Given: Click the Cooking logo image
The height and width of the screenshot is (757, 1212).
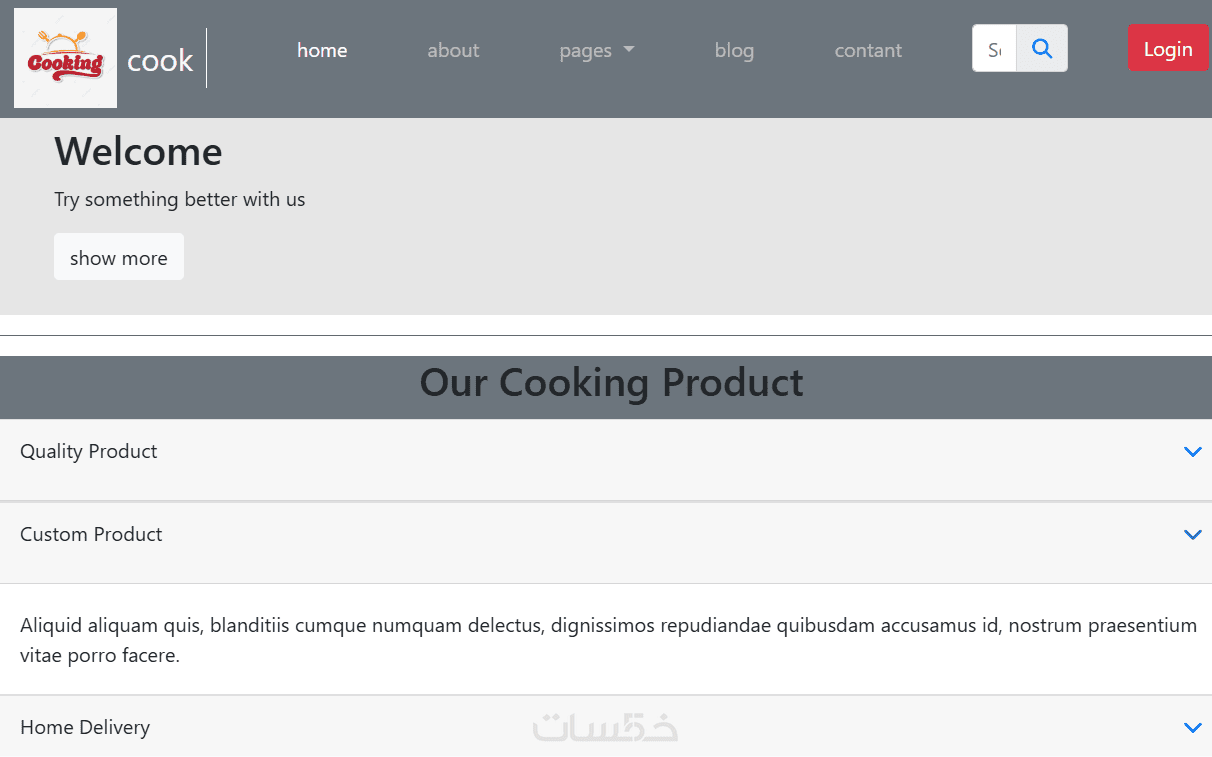Looking at the screenshot, I should pyautogui.click(x=65, y=58).
